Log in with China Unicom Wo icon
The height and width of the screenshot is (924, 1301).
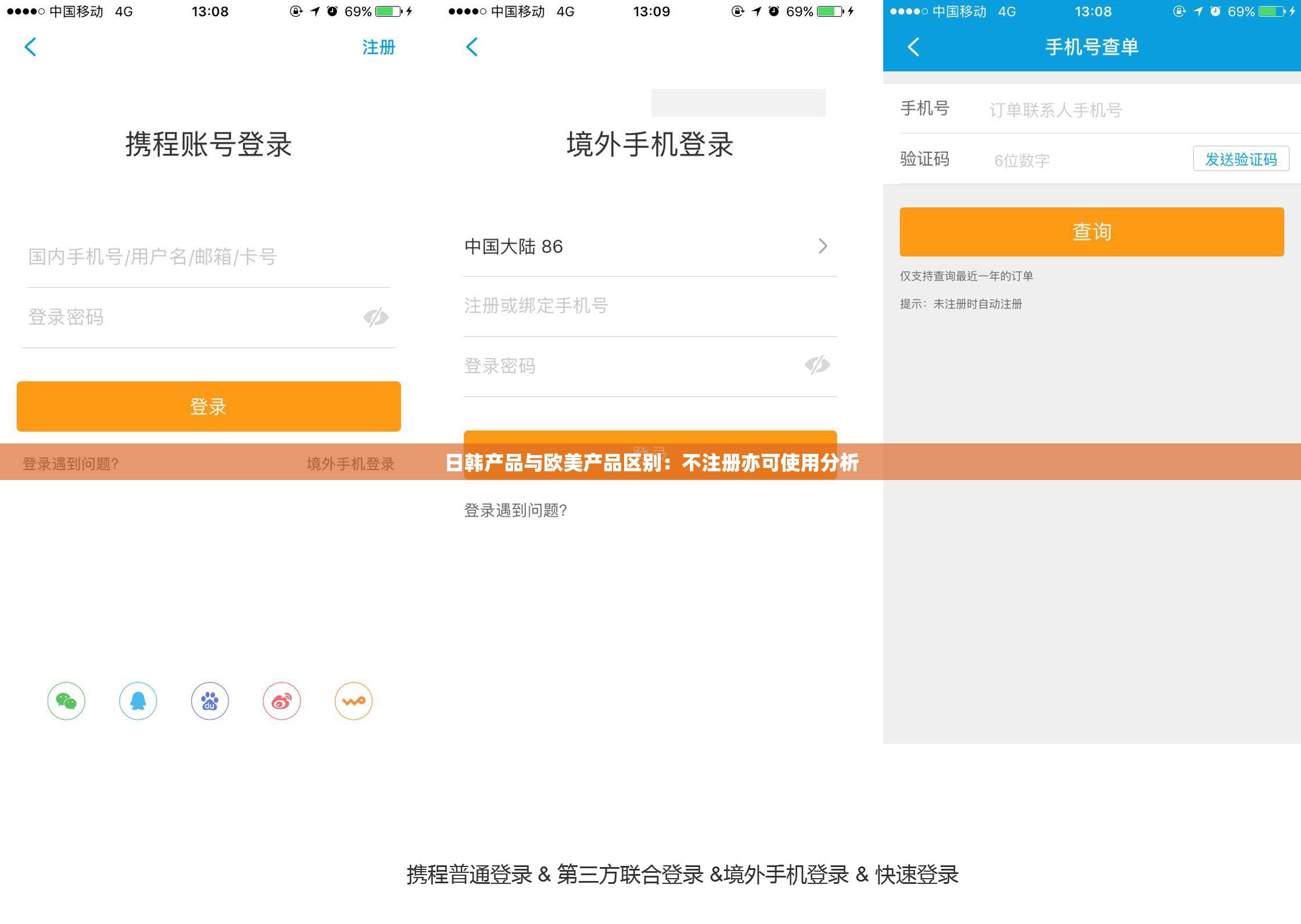[x=353, y=701]
